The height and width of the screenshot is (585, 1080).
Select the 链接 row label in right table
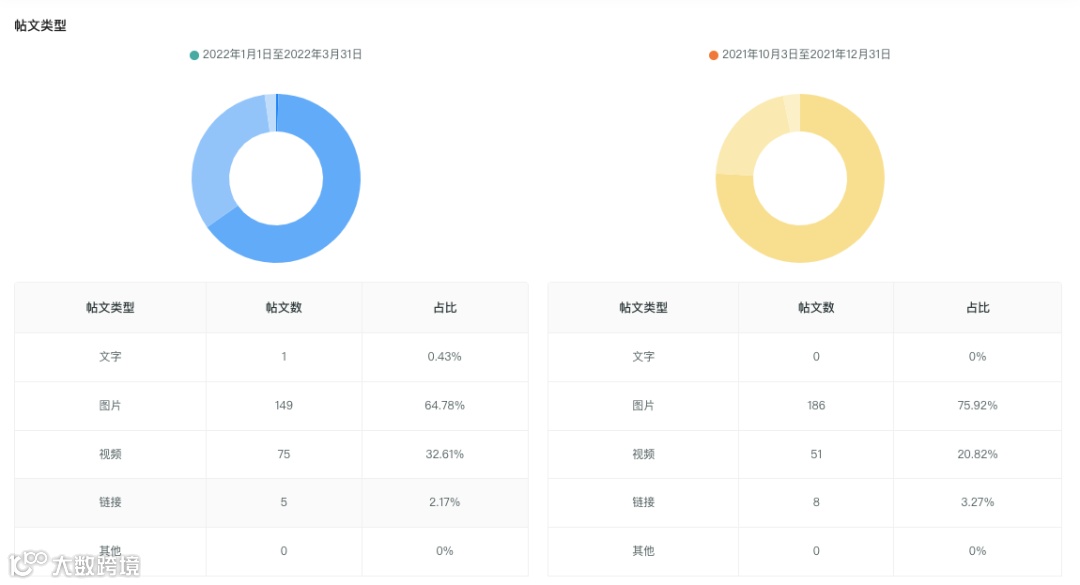tap(643, 502)
